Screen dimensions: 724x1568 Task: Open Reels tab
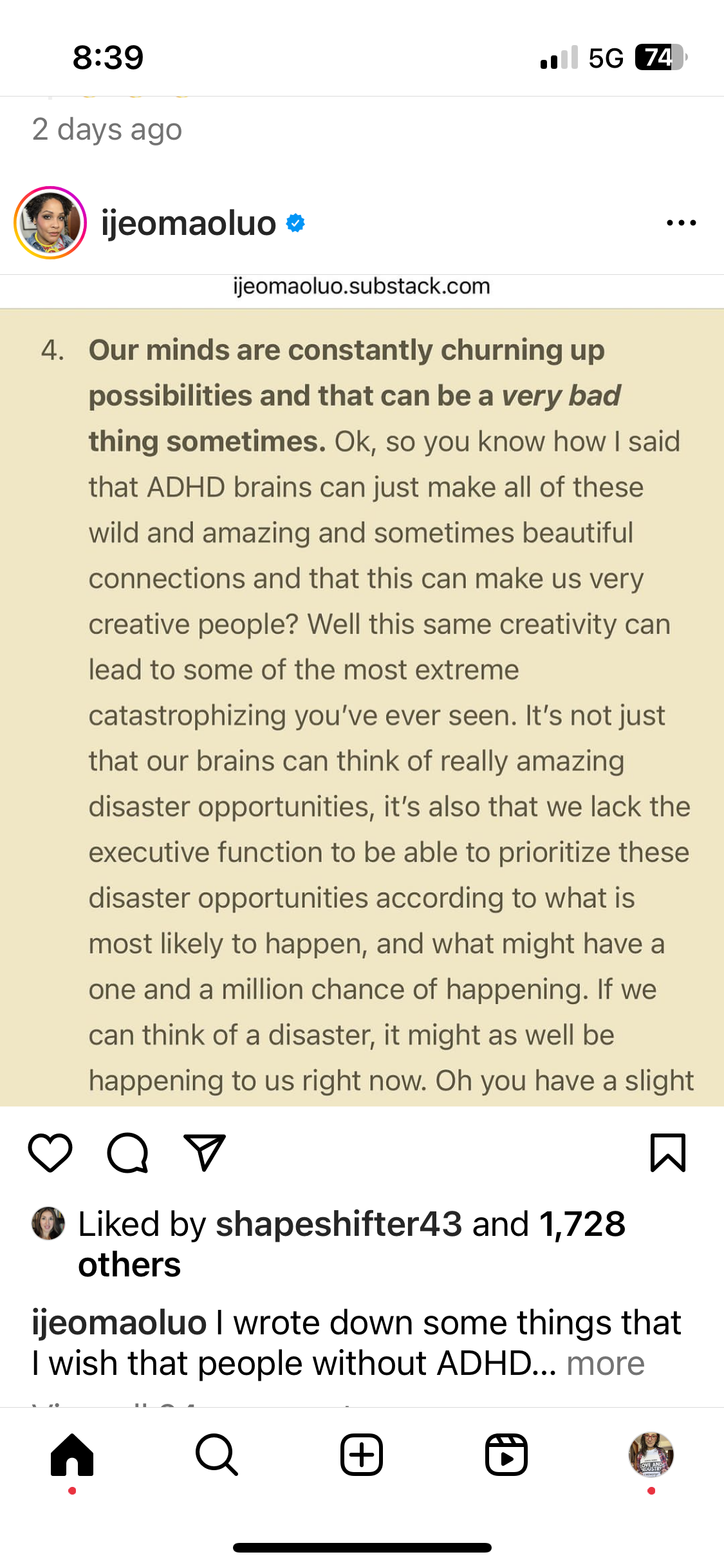[x=506, y=1455]
